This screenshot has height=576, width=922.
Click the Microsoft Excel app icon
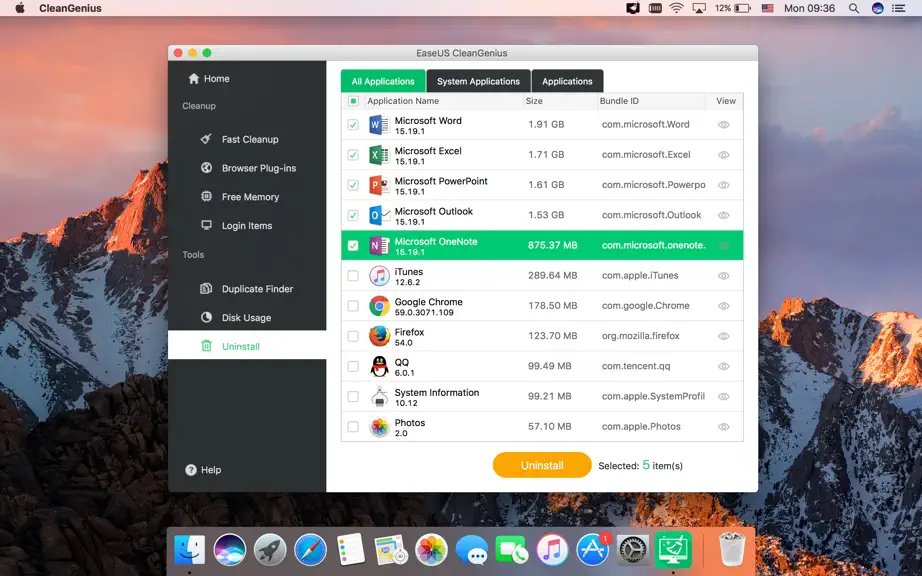tap(379, 155)
